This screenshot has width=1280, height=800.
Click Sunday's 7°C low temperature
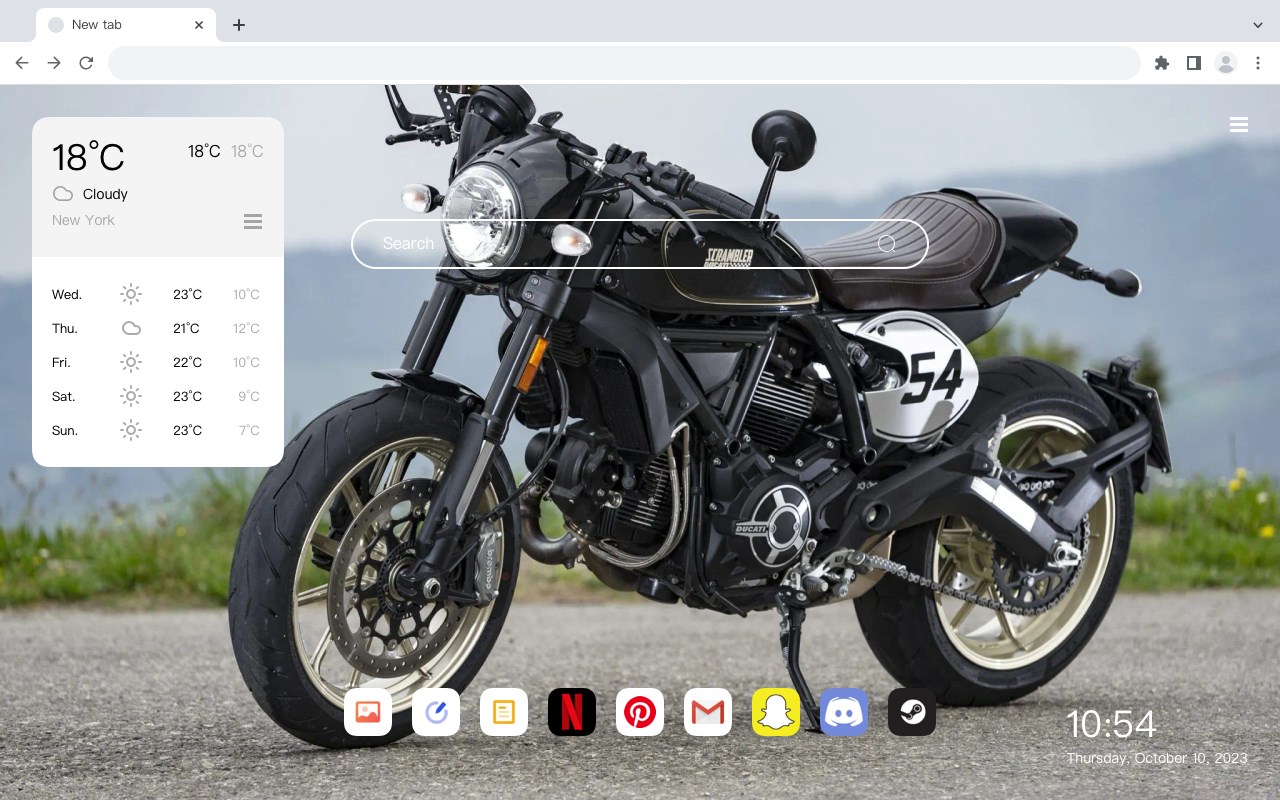coord(249,431)
